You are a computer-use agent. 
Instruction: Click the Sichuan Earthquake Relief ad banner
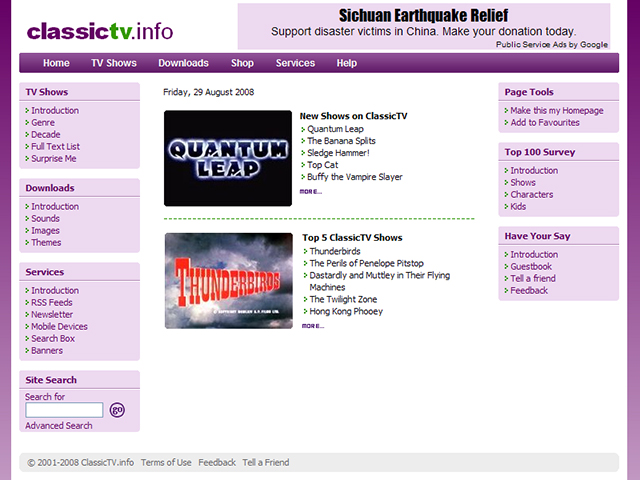coord(424,26)
